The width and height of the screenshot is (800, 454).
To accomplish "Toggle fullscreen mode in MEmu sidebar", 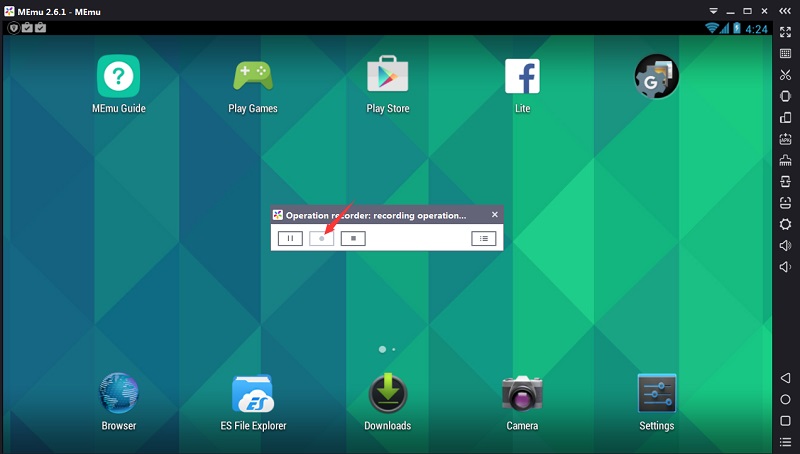I will coord(785,32).
